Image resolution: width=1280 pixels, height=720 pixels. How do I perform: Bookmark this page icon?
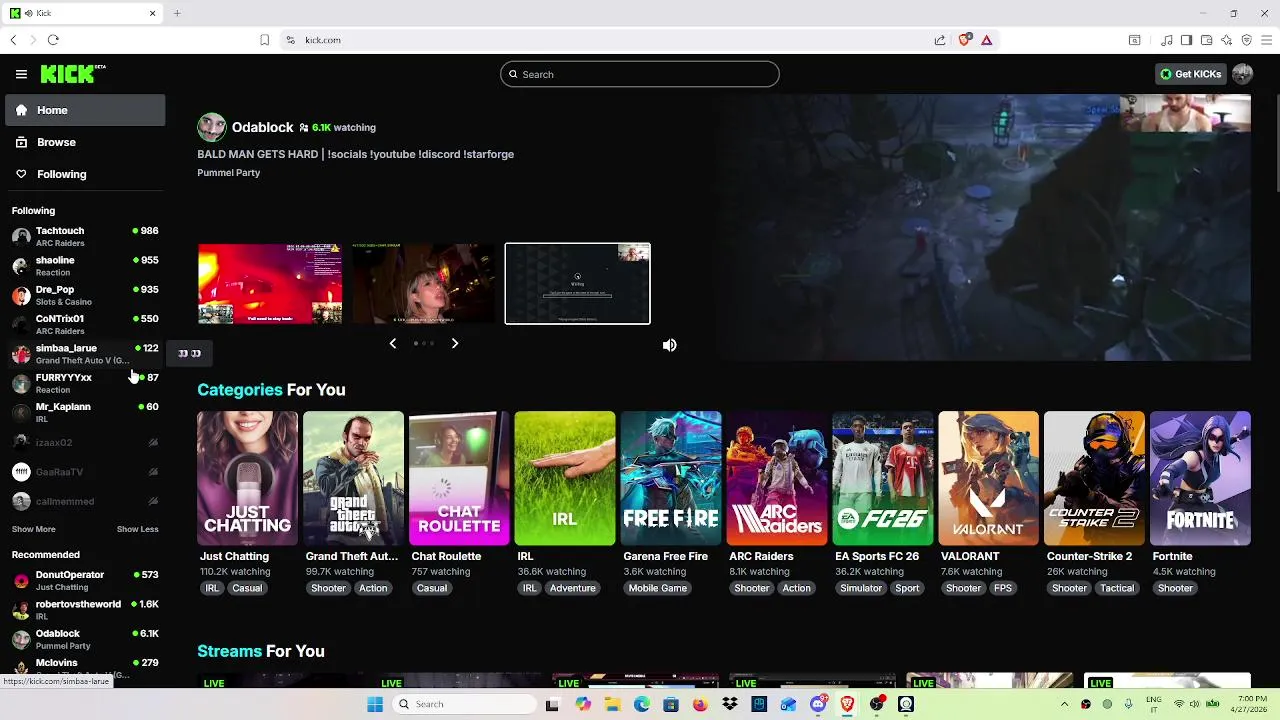264,40
